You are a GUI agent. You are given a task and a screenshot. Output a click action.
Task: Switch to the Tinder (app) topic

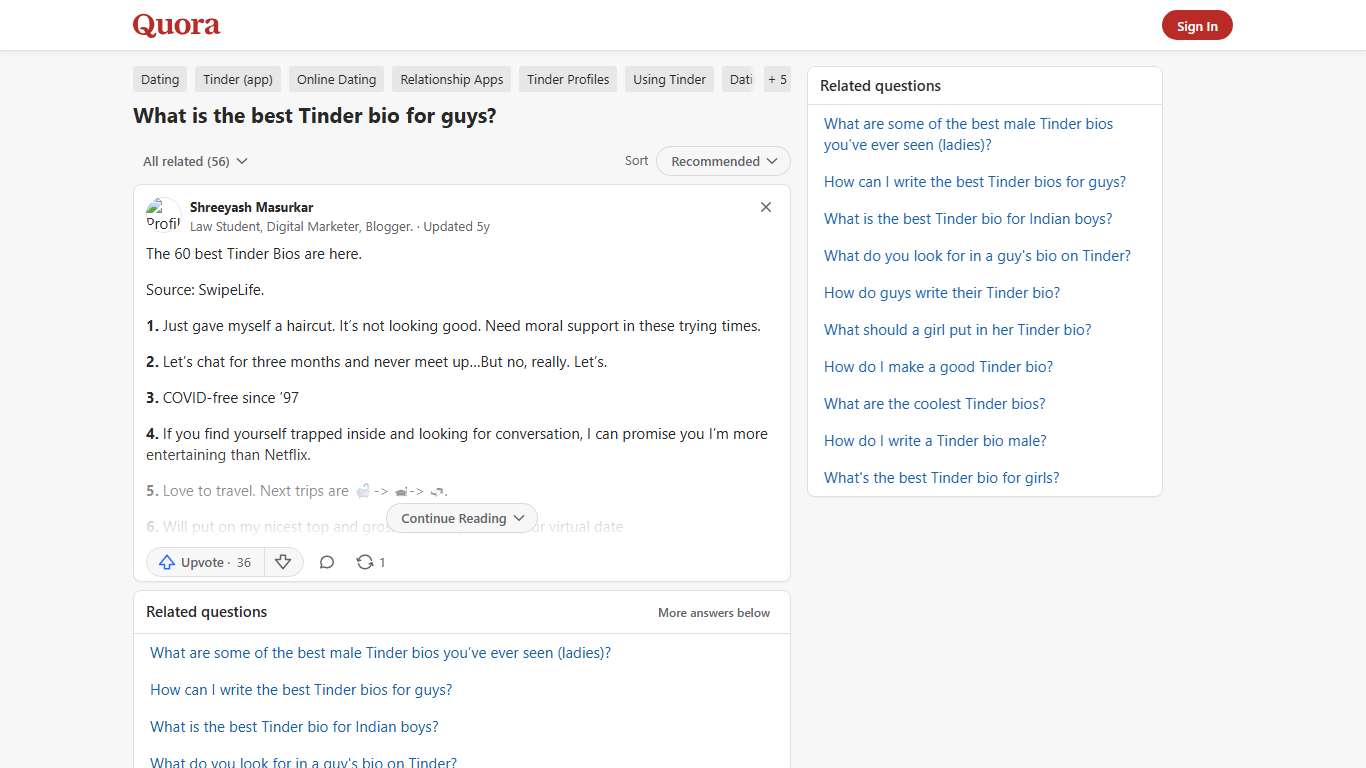(x=237, y=79)
